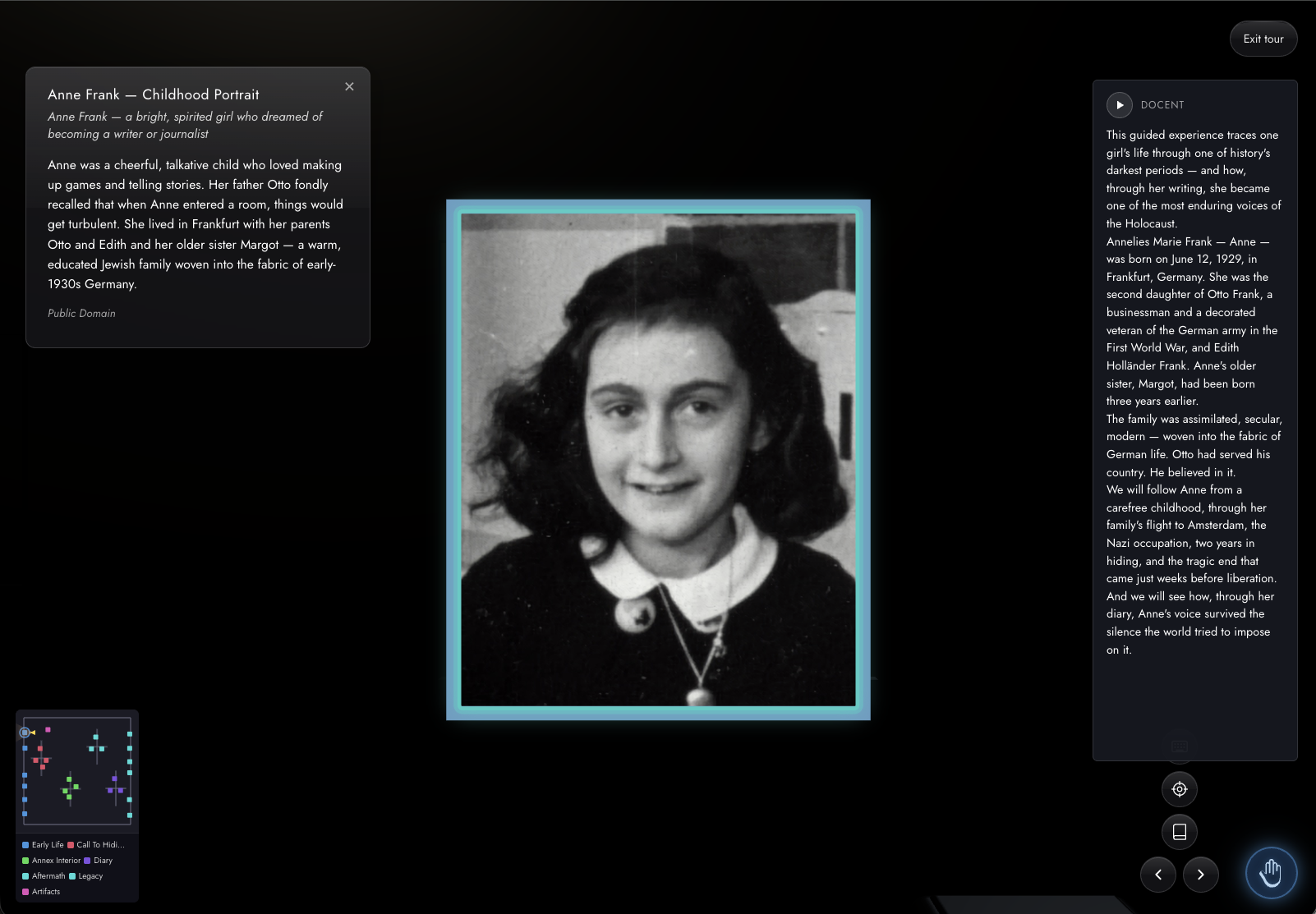Click the recenter crosshair target icon
1316x914 pixels.
pos(1180,789)
